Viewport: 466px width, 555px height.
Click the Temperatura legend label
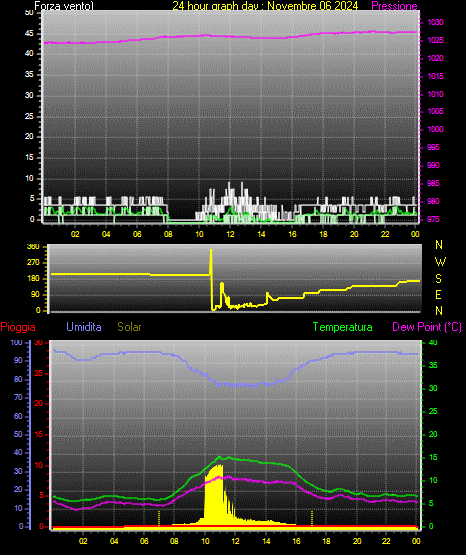(x=343, y=327)
